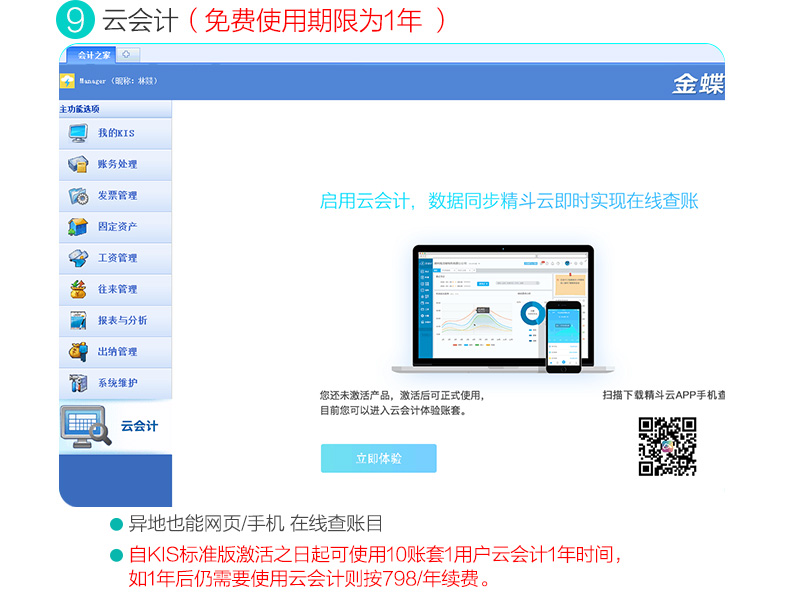
Task: Open 系统维护 system maintenance icon
Action: point(79,383)
